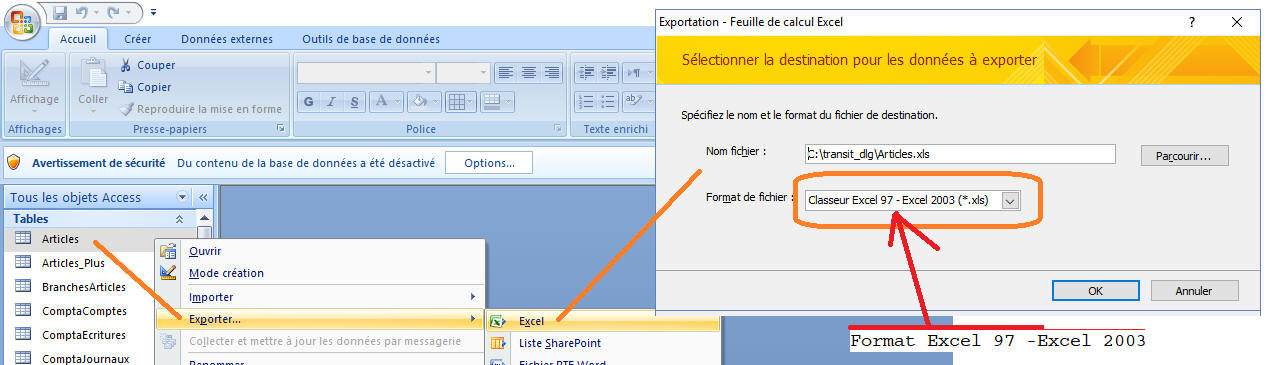Click the Options... security button

click(x=489, y=163)
